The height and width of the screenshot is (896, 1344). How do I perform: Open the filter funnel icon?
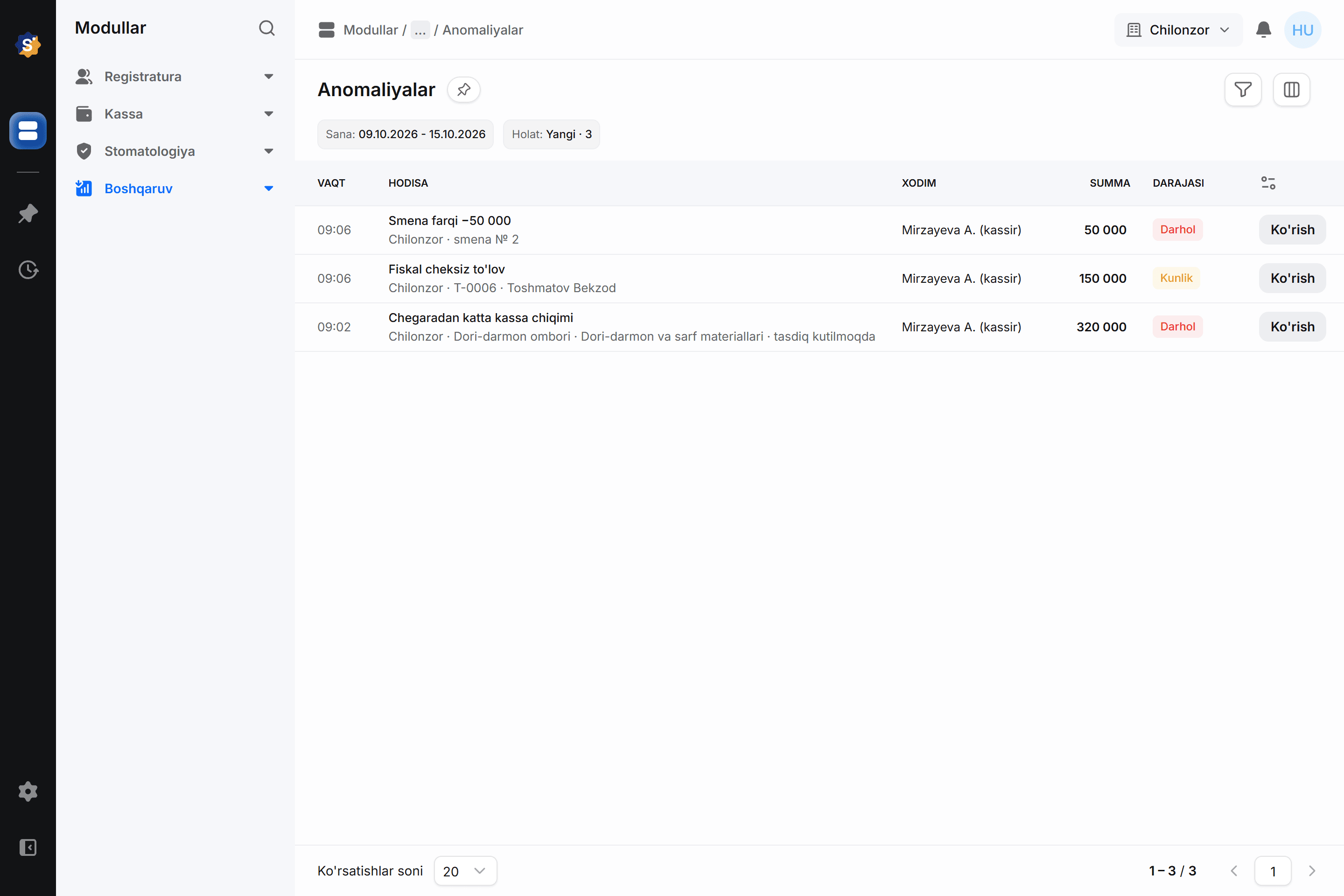point(1243,90)
